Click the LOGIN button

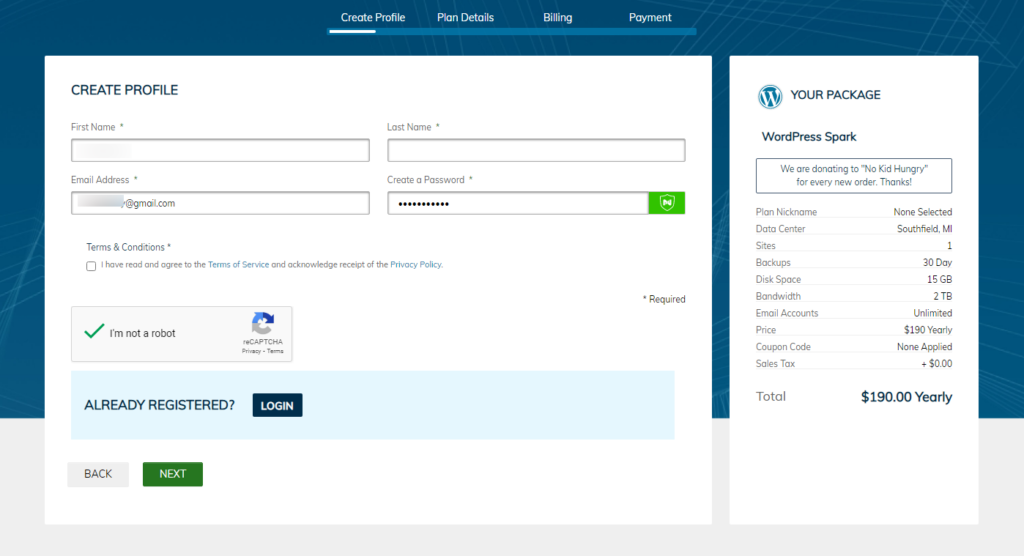tap(278, 405)
